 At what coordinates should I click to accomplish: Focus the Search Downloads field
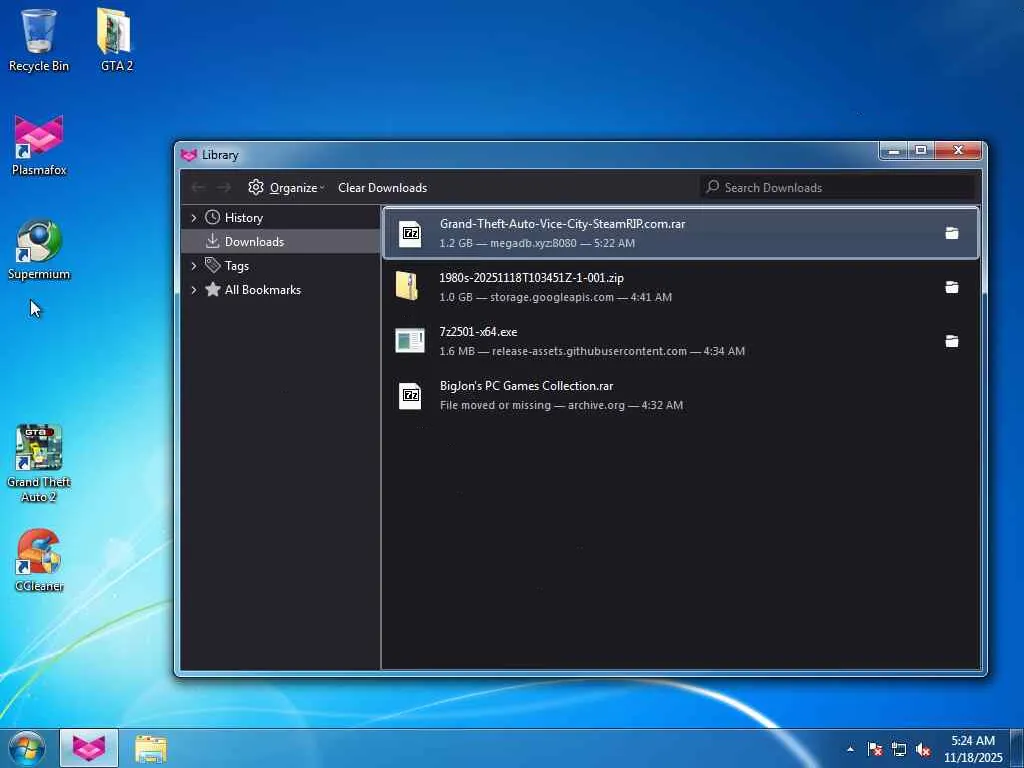(x=837, y=187)
